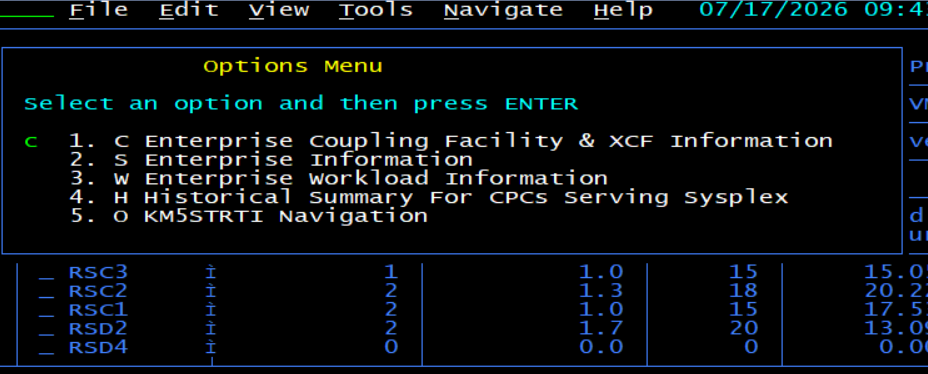This screenshot has width=928, height=374.
Task: Click the option entry field containing 'c'
Action: (x=31, y=142)
